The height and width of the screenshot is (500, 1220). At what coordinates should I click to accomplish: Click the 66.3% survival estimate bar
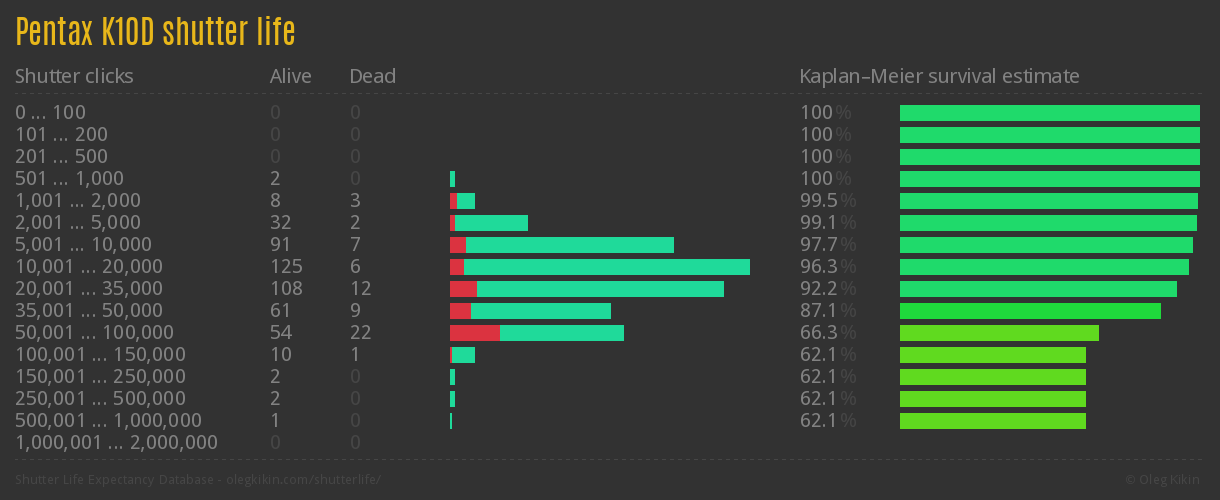pos(999,333)
